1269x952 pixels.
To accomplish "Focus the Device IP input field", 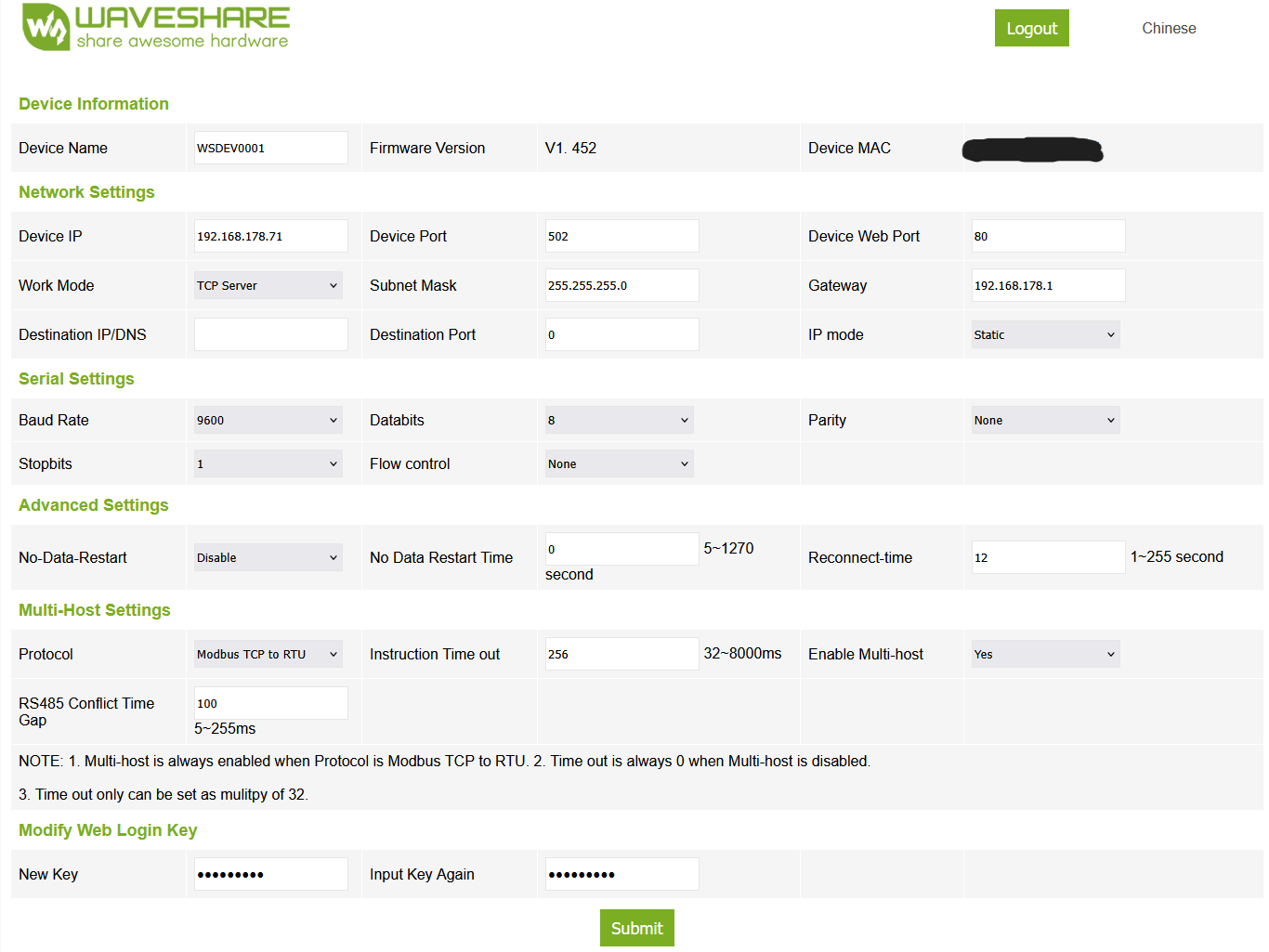I will 270,236.
